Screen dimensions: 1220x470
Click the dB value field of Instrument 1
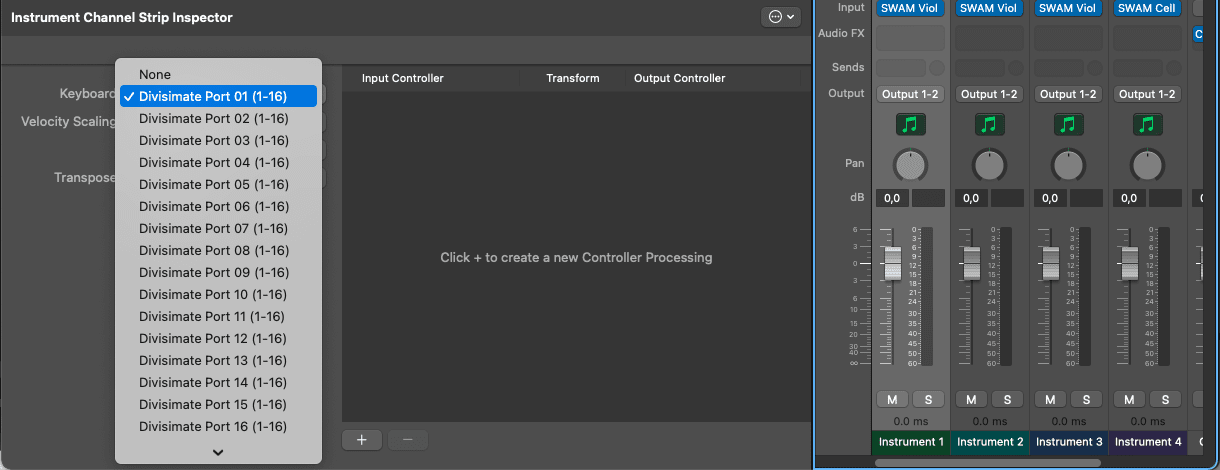pos(892,198)
